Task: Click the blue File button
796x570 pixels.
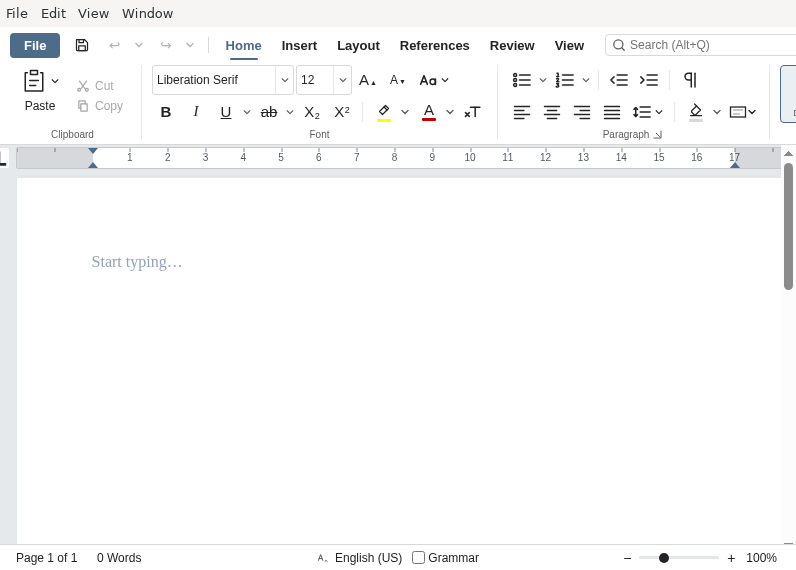Action: tap(35, 46)
